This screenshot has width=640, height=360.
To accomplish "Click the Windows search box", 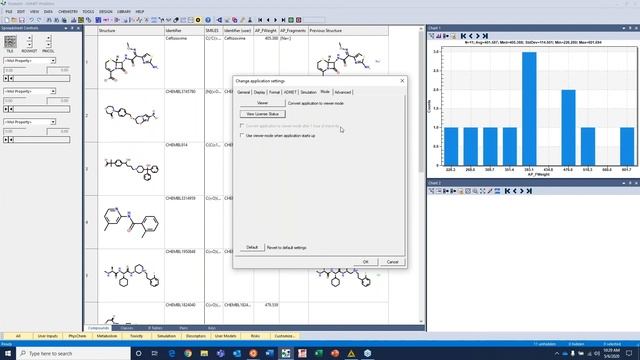I will (73, 353).
